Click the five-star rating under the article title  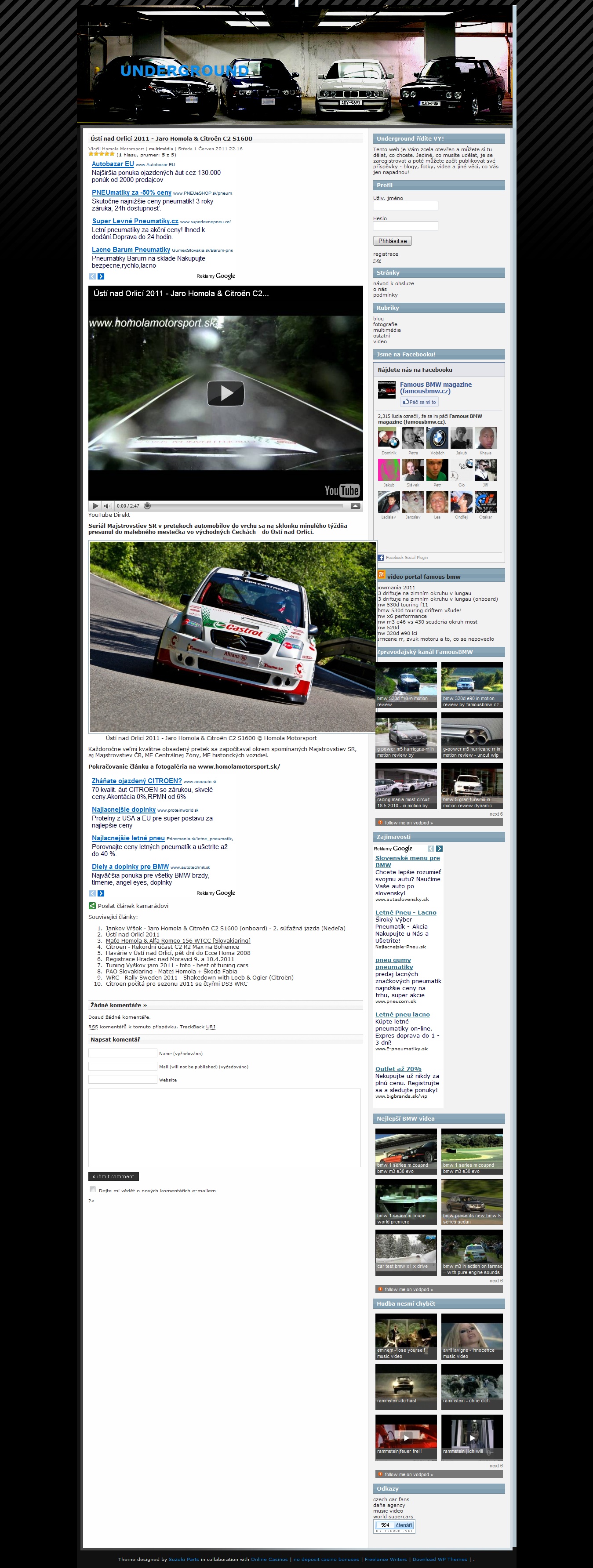(102, 154)
